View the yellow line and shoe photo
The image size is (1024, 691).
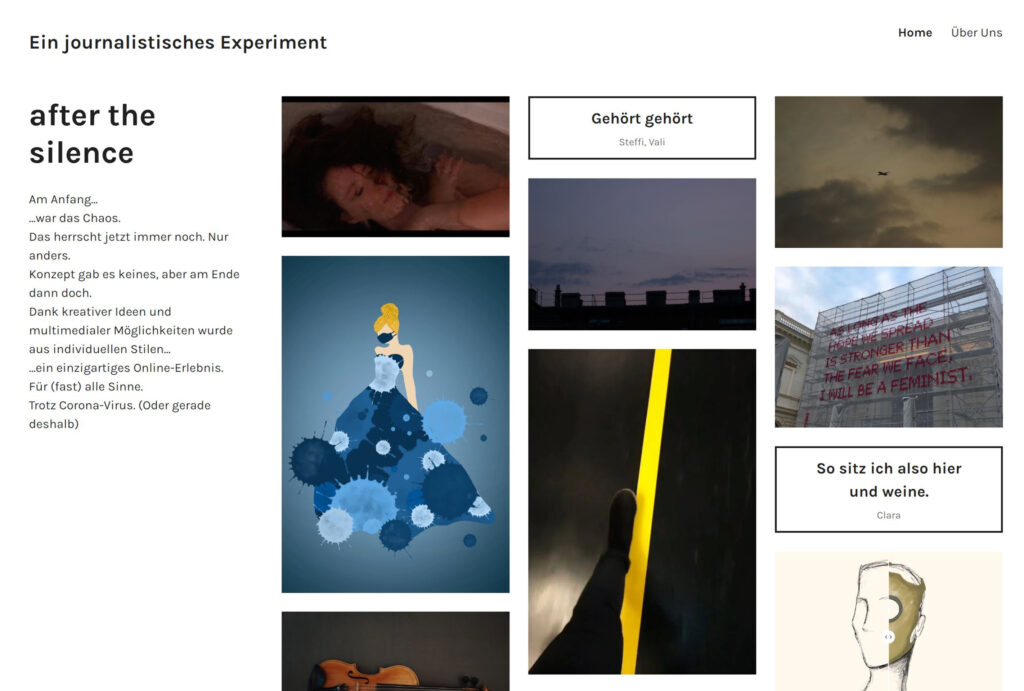(x=642, y=511)
